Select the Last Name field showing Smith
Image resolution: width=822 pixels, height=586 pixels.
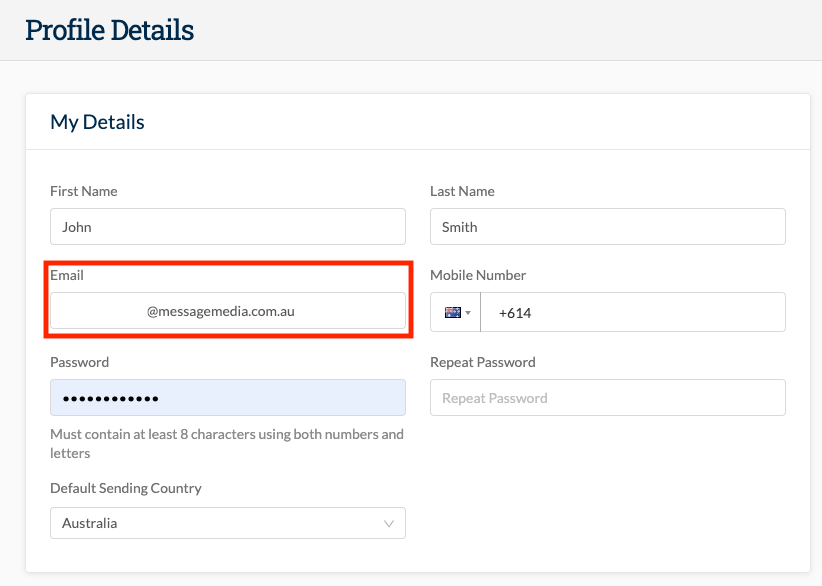(608, 226)
